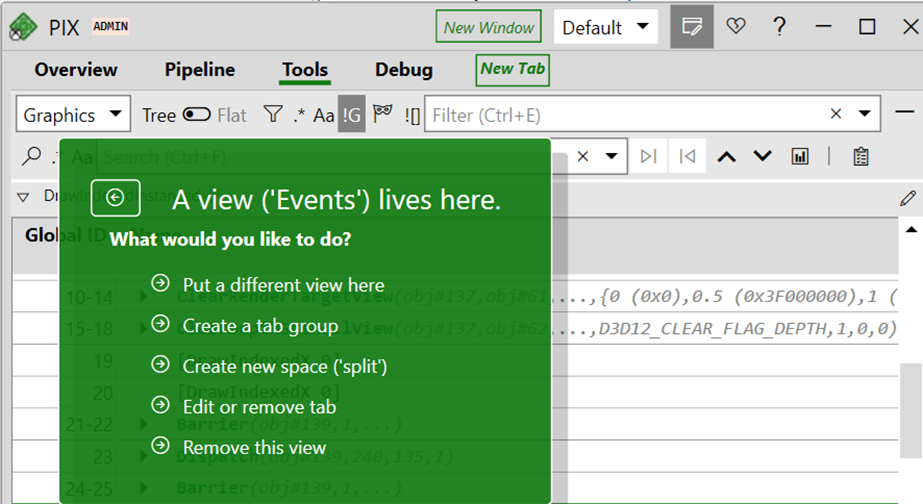Jump to the first event
The width and height of the screenshot is (923, 504).
tap(687, 156)
